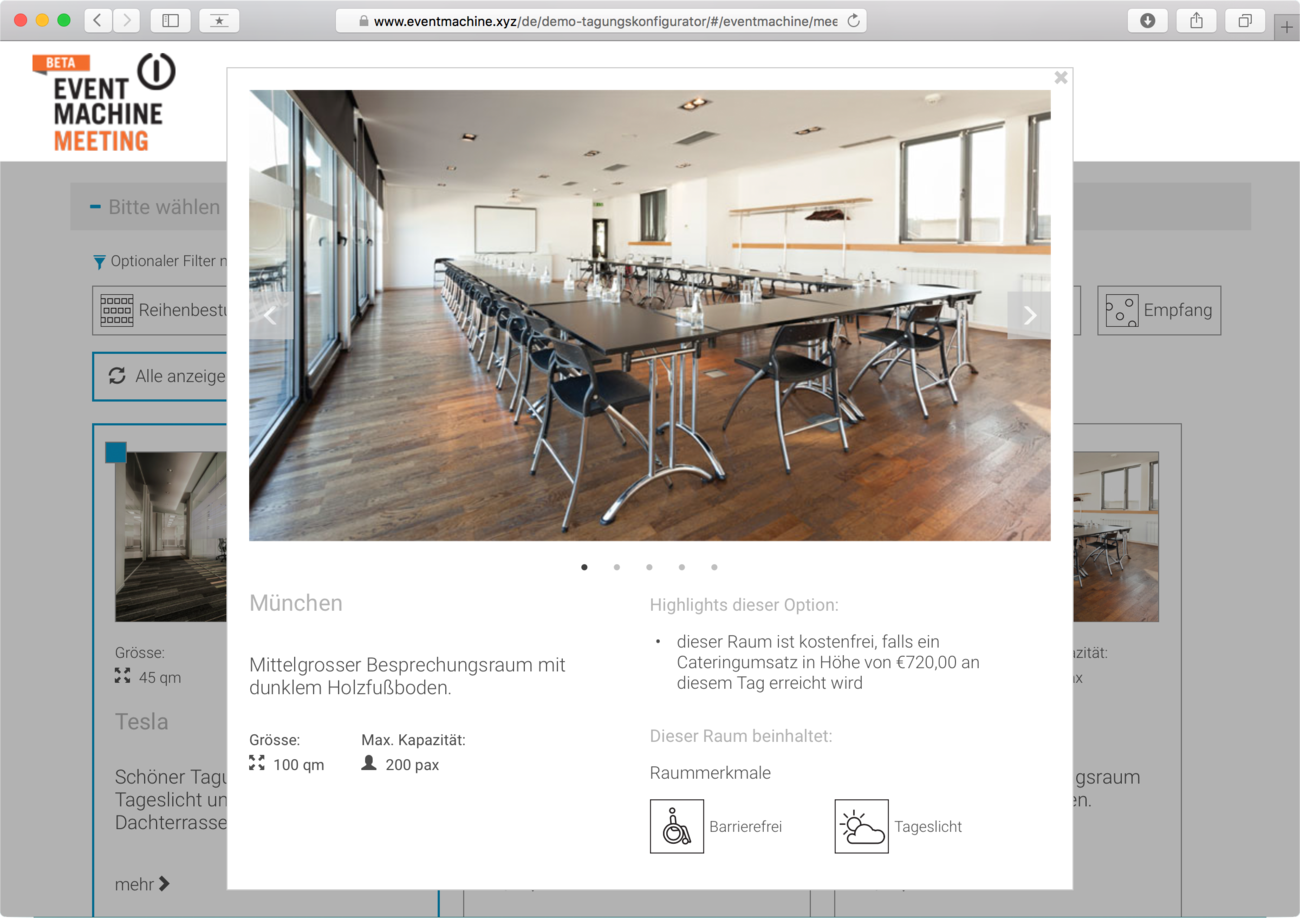Select the Empfang seating filter
The width and height of the screenshot is (1300, 918).
point(1159,311)
